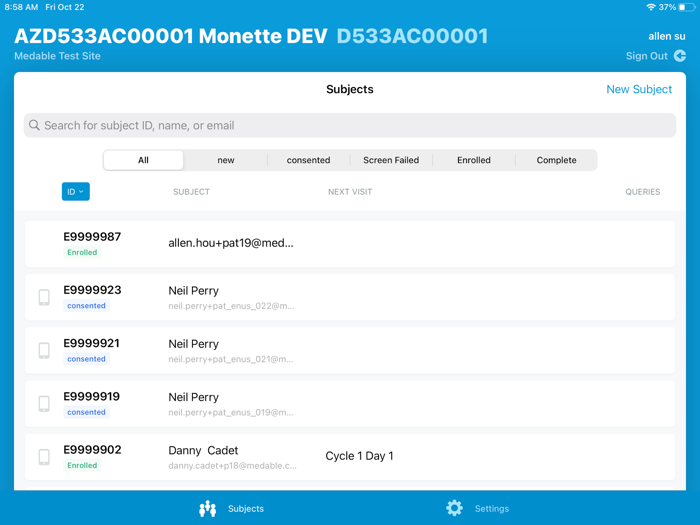Tap device icon beside subject E9999902
This screenshot has width=700, height=525.
click(44, 457)
